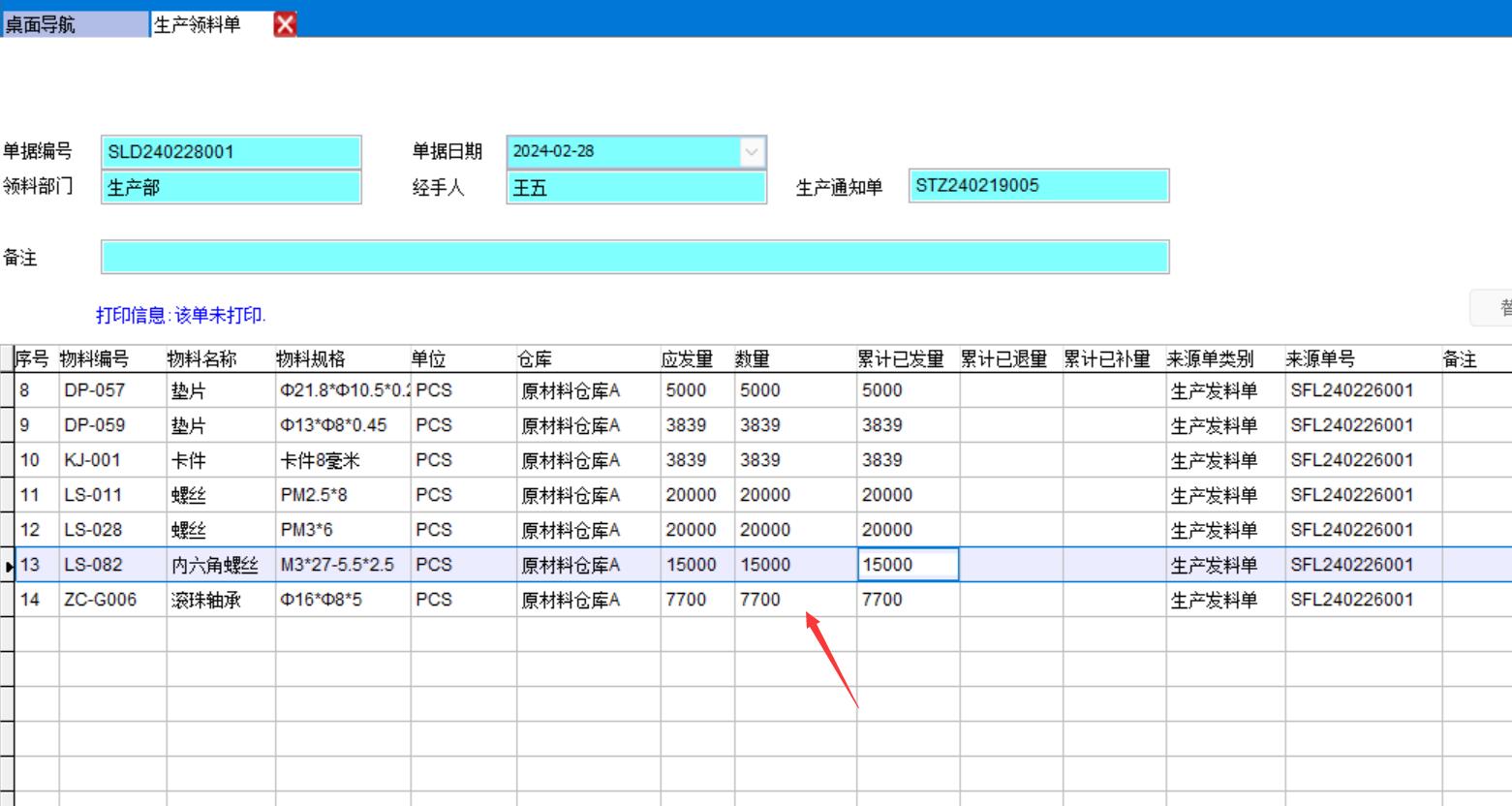Click the 单据编号 field SLD240228001
The width and height of the screenshot is (1512, 806).
pyautogui.click(x=231, y=152)
